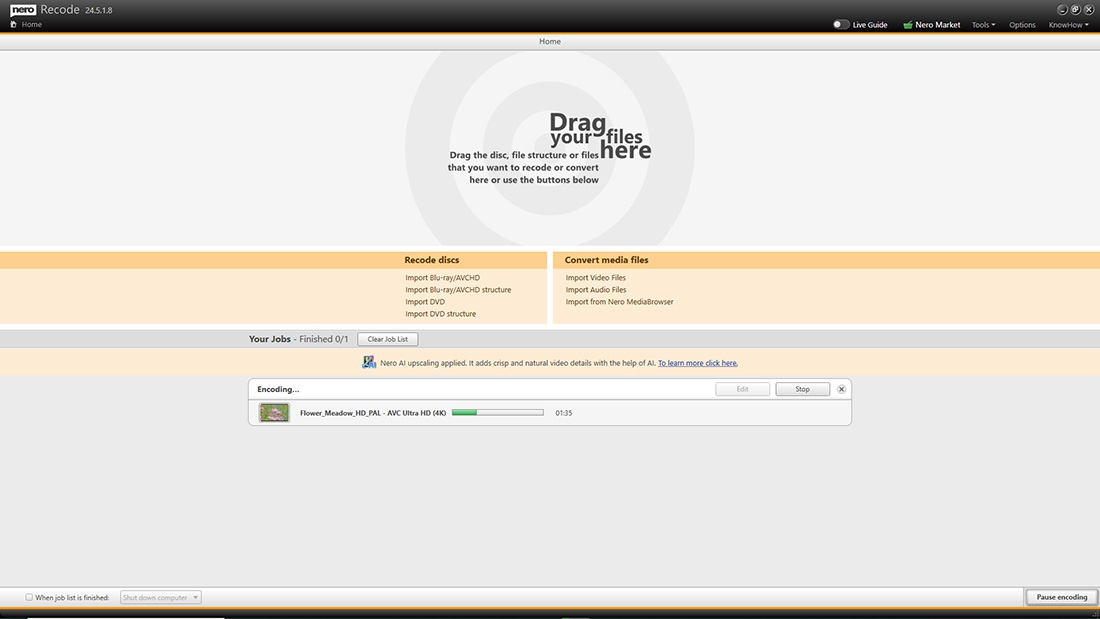The image size is (1100, 619).
Task: Stop the current encoding job
Action: [803, 389]
